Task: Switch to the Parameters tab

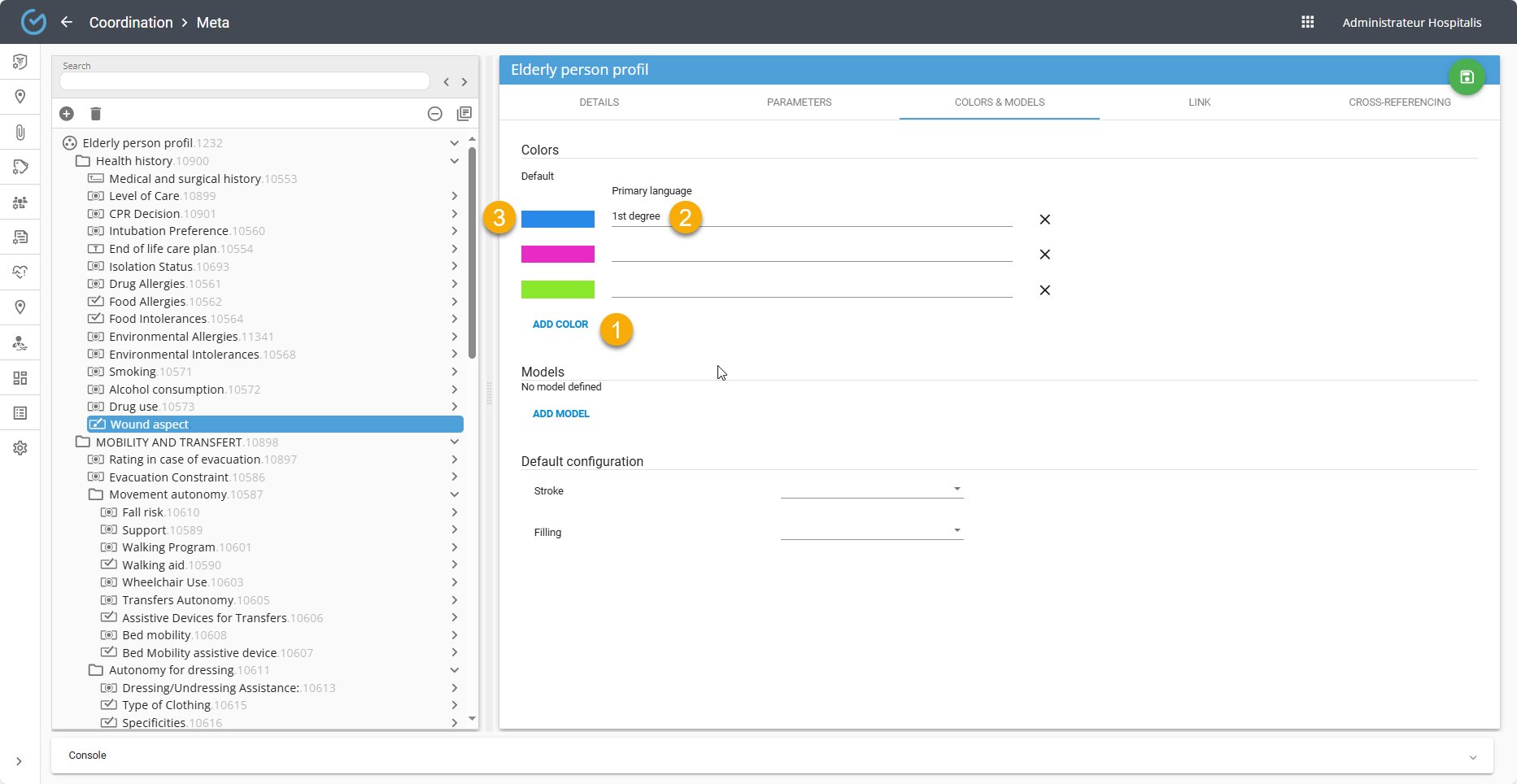Action: point(799,102)
